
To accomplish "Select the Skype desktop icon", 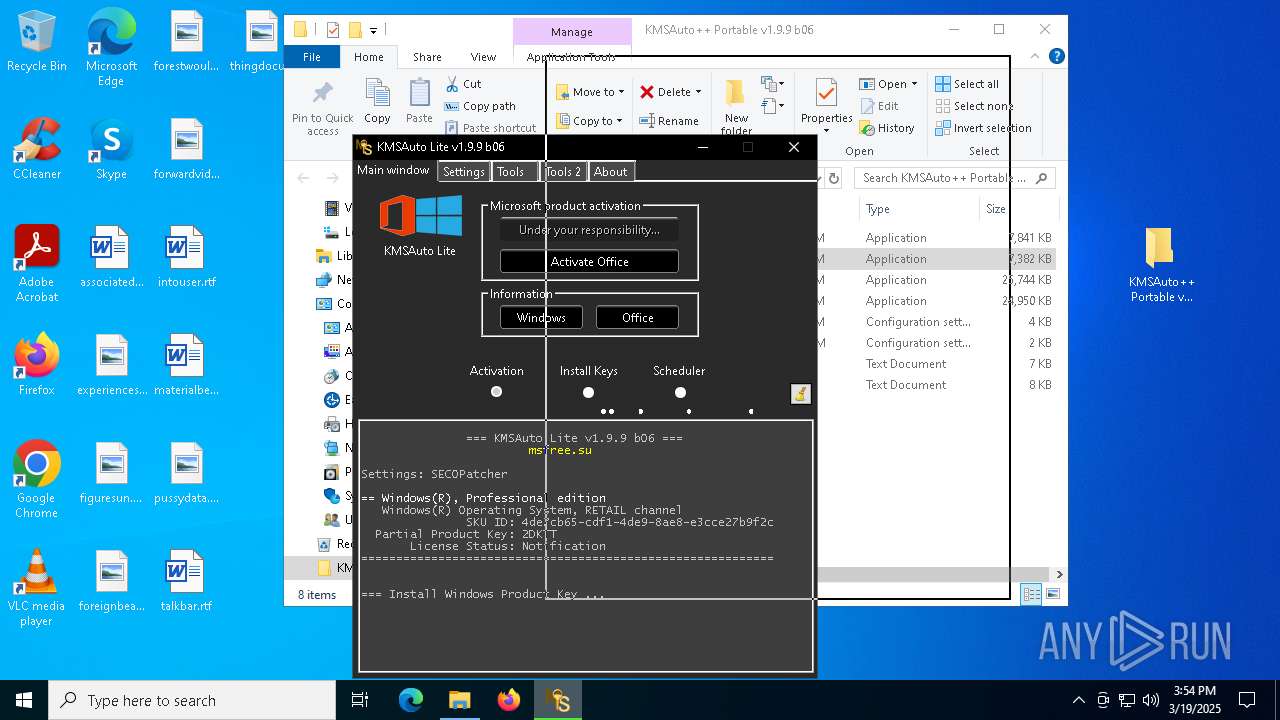I will (x=111, y=150).
